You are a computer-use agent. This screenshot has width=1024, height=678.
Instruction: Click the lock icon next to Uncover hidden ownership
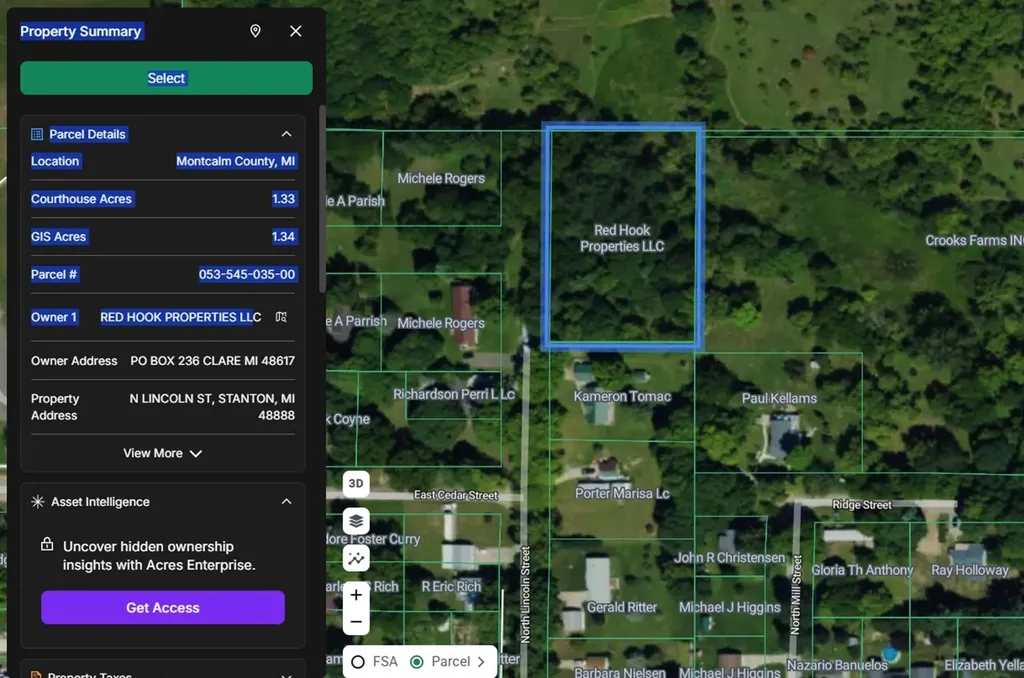coord(47,544)
